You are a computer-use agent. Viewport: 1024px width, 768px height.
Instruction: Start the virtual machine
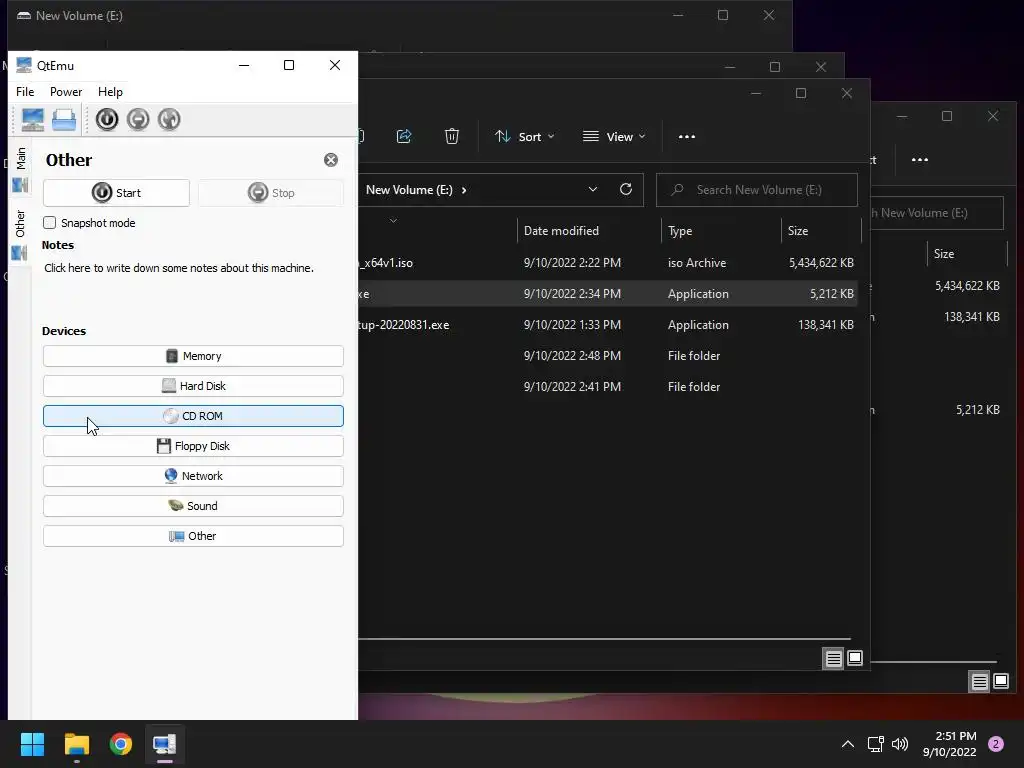pos(116,193)
